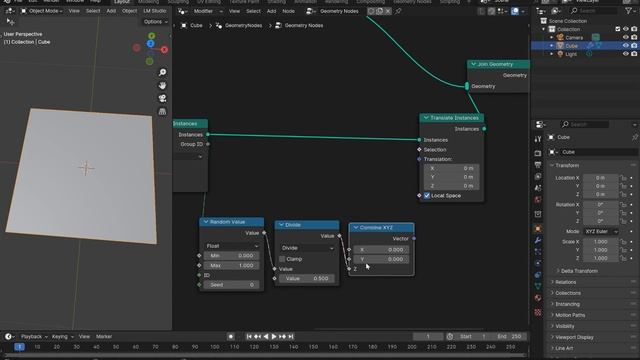Click the viewport zoom magnifier icon

coord(162,73)
